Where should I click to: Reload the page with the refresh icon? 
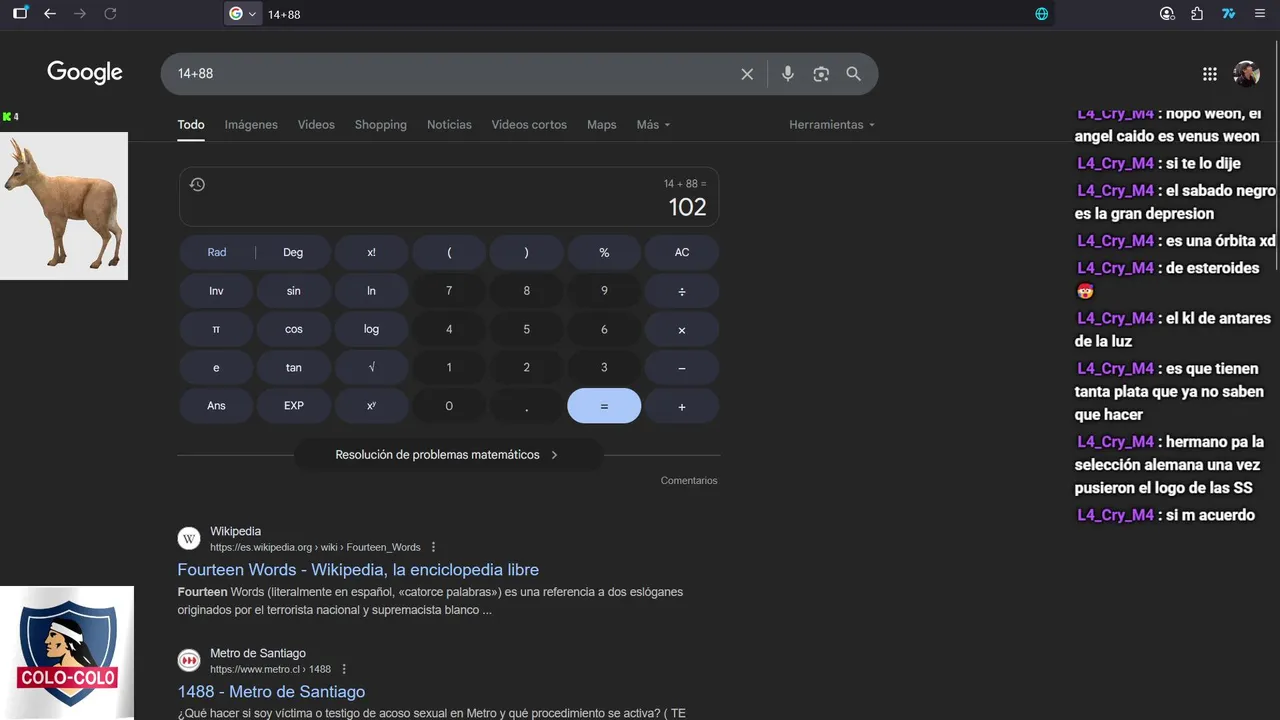[110, 14]
